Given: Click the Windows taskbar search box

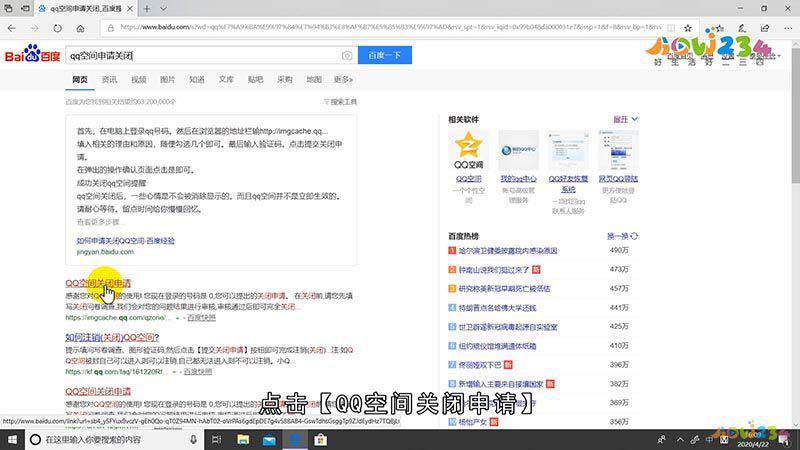Looking at the screenshot, I should pos(114,439).
